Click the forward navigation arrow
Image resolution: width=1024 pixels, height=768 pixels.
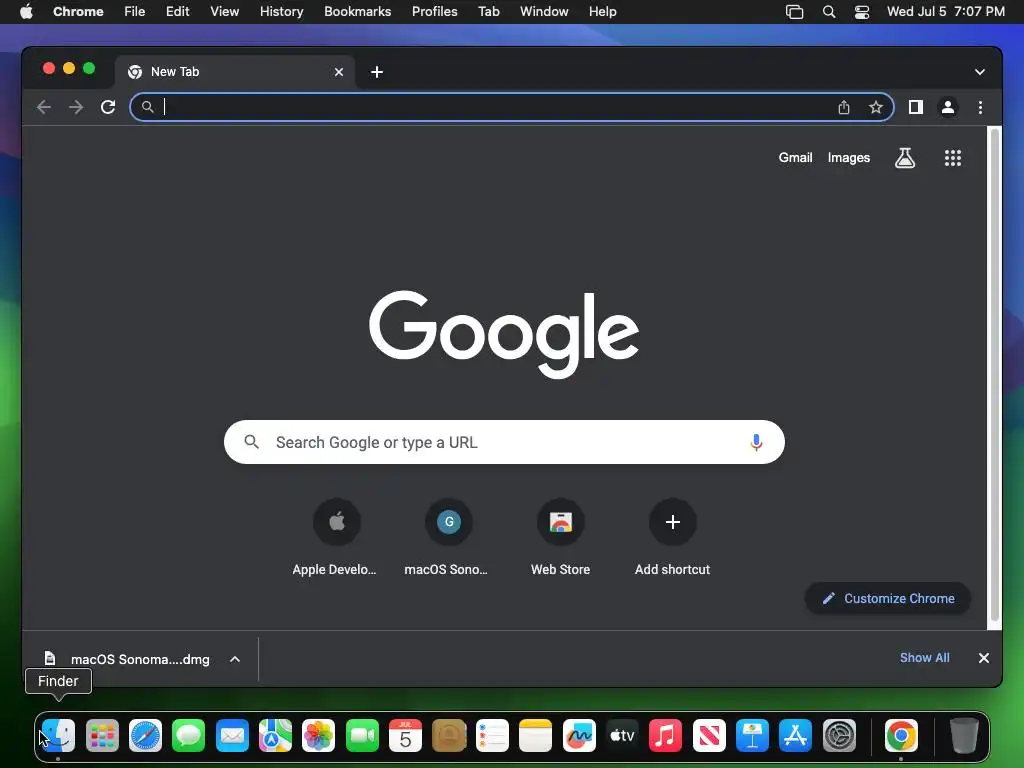point(76,107)
